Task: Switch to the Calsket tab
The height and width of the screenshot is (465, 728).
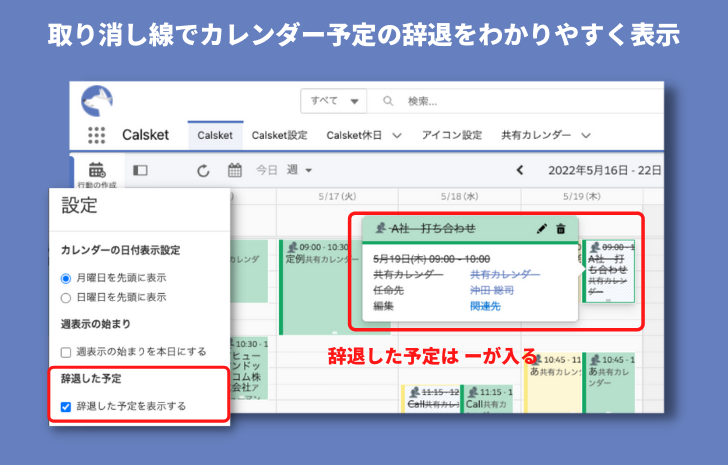Action: point(215,136)
